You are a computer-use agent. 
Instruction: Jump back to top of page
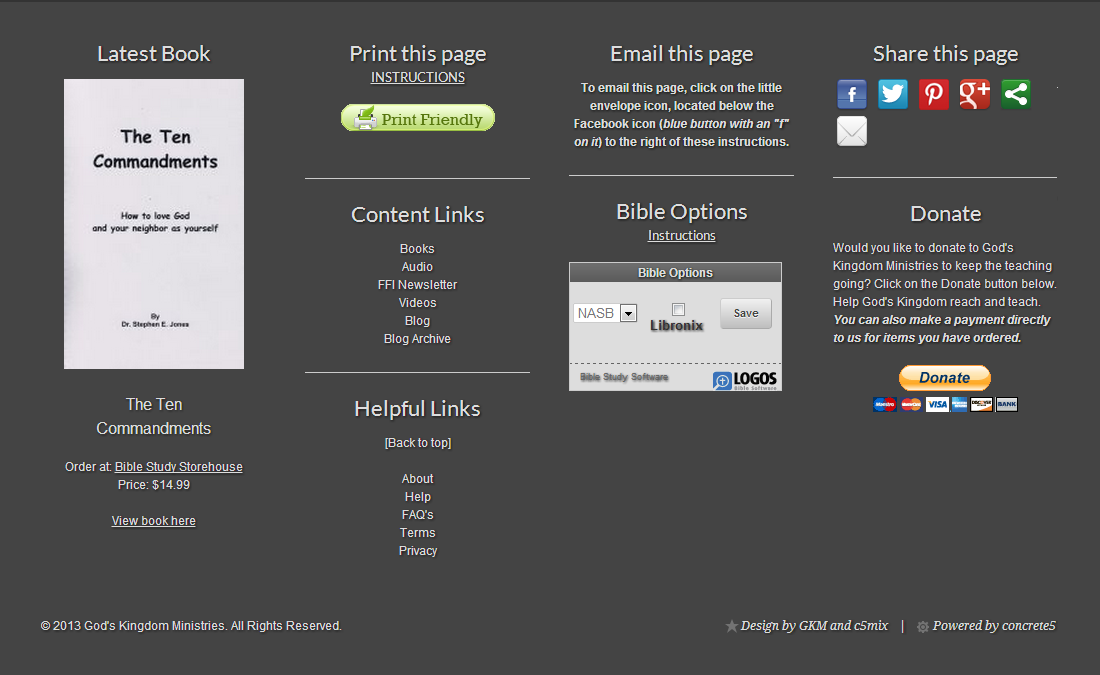[x=417, y=443]
